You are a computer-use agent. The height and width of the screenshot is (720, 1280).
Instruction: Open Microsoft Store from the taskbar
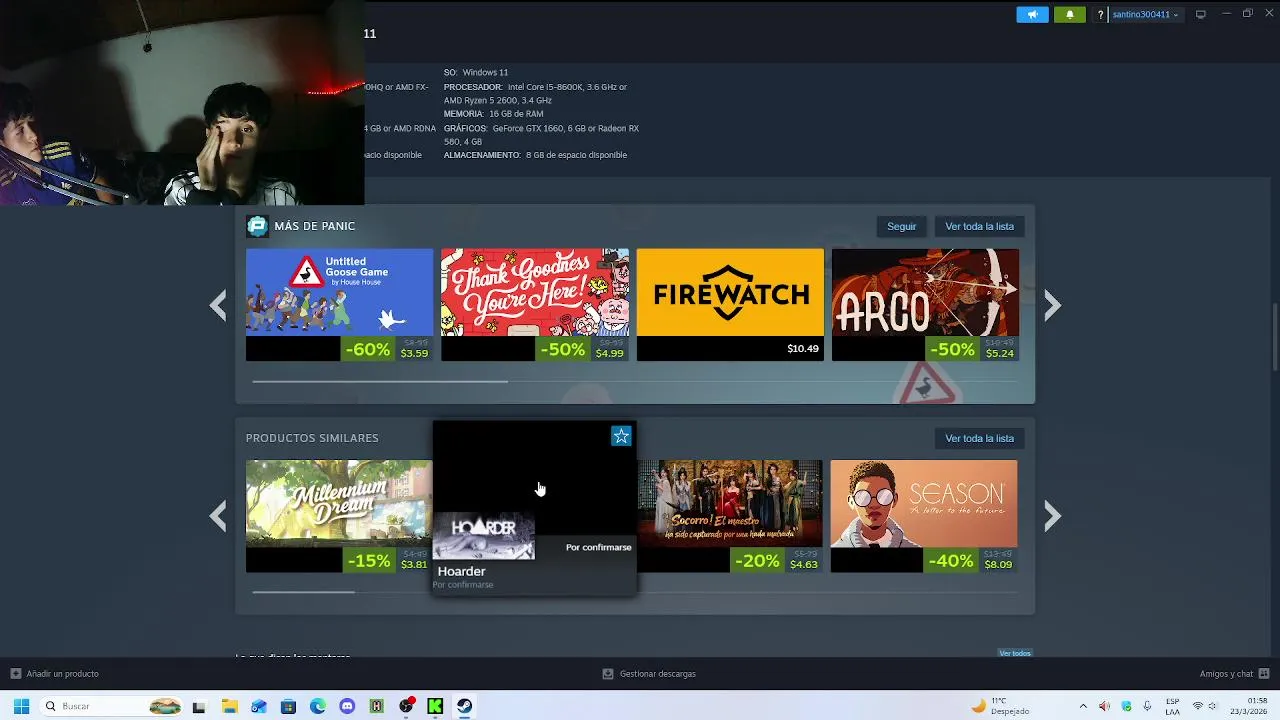coord(288,706)
